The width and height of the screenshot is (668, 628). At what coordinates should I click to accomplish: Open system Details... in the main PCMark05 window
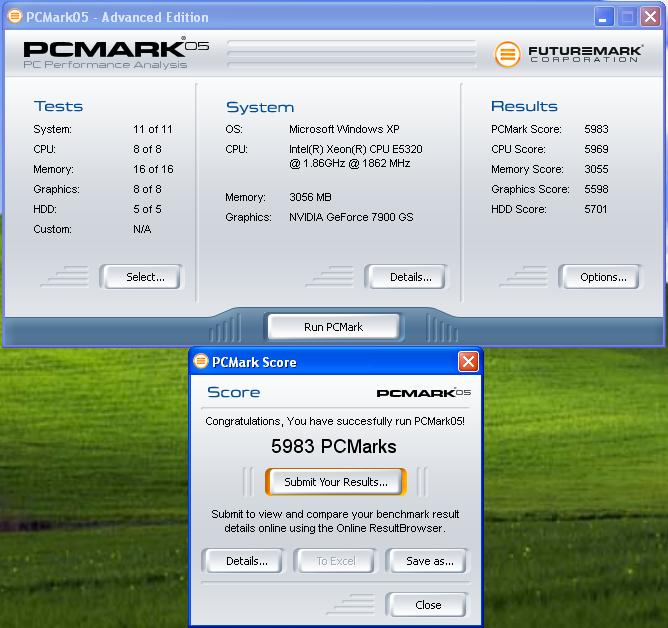[x=406, y=277]
